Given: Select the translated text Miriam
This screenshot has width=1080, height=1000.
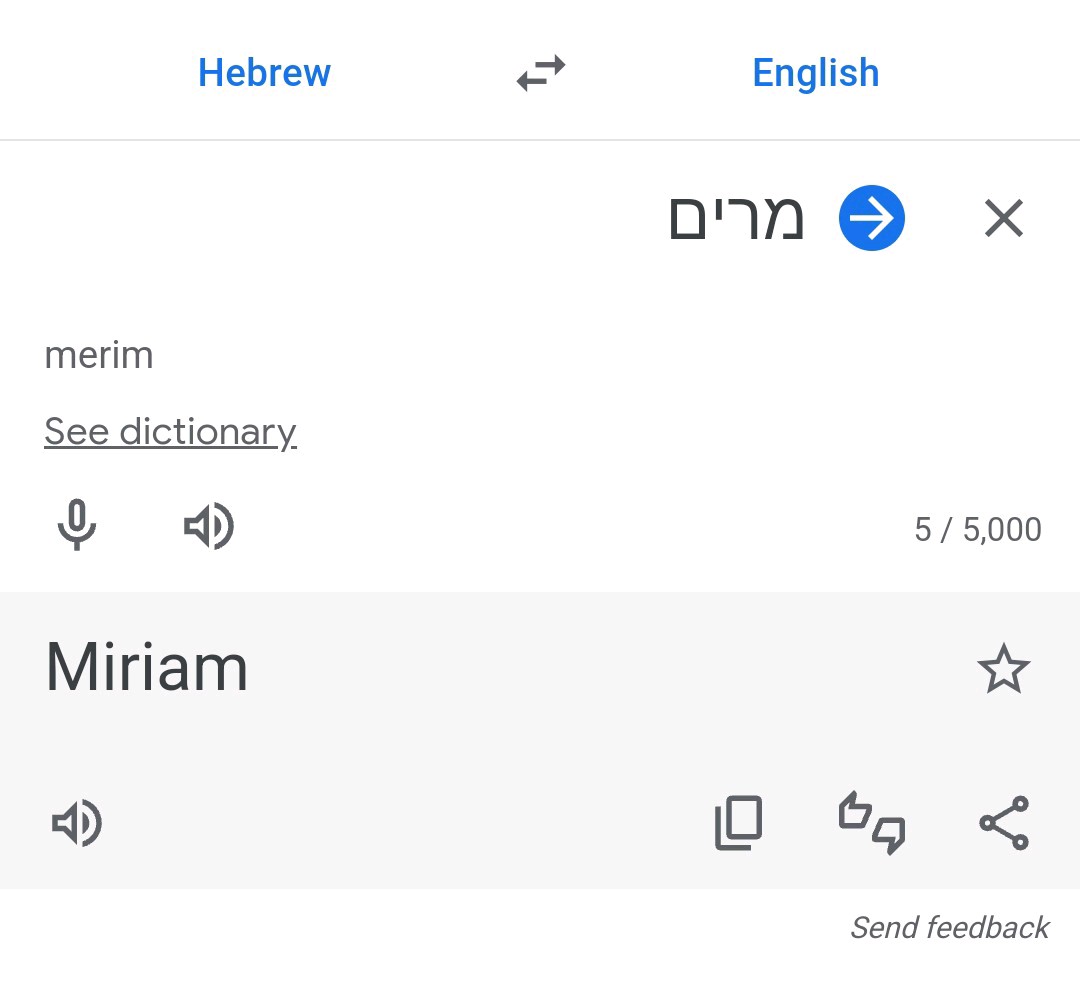Looking at the screenshot, I should [x=147, y=667].
